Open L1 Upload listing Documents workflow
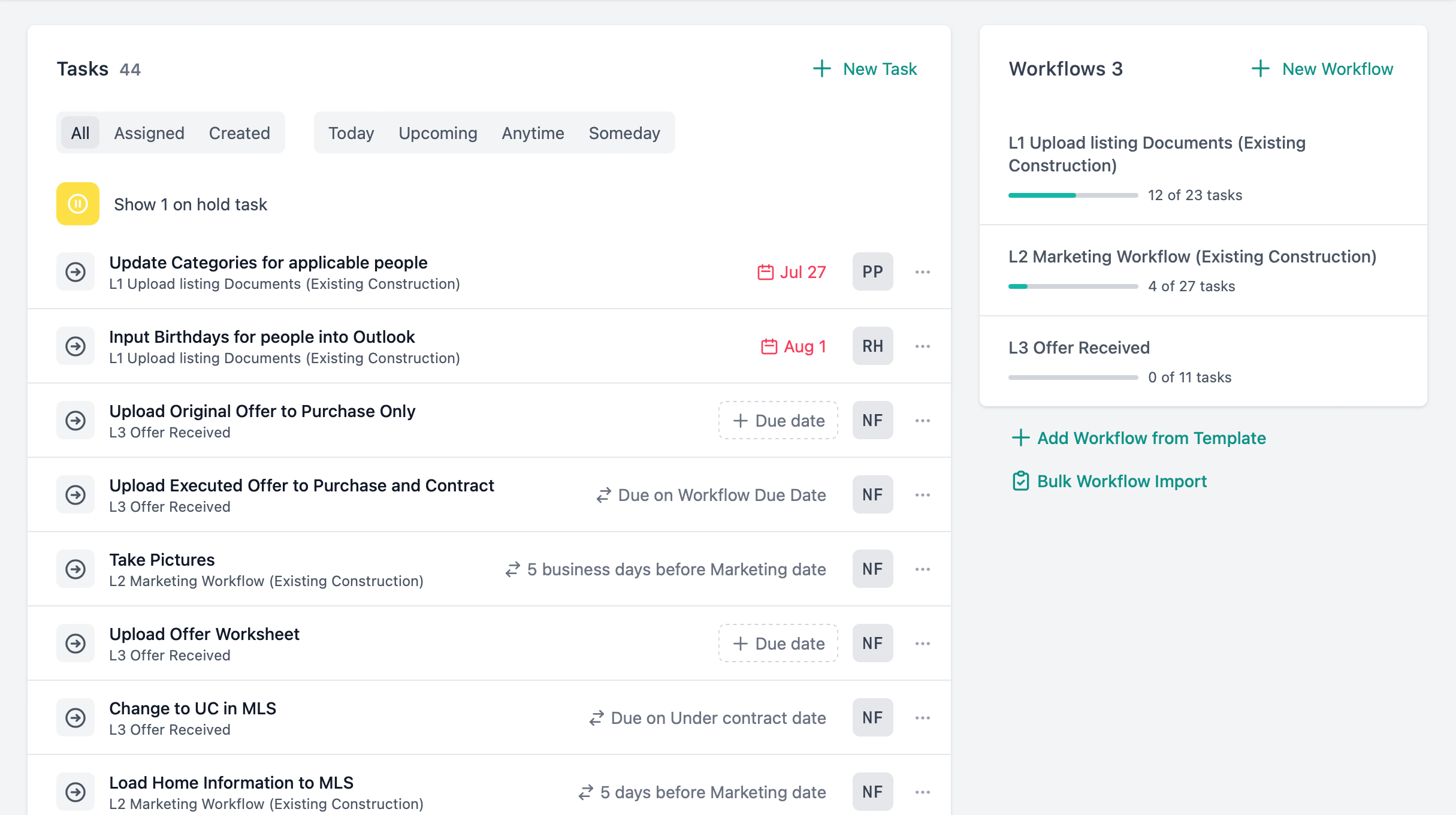Screen dimensions: 1456x815 coord(1157,154)
